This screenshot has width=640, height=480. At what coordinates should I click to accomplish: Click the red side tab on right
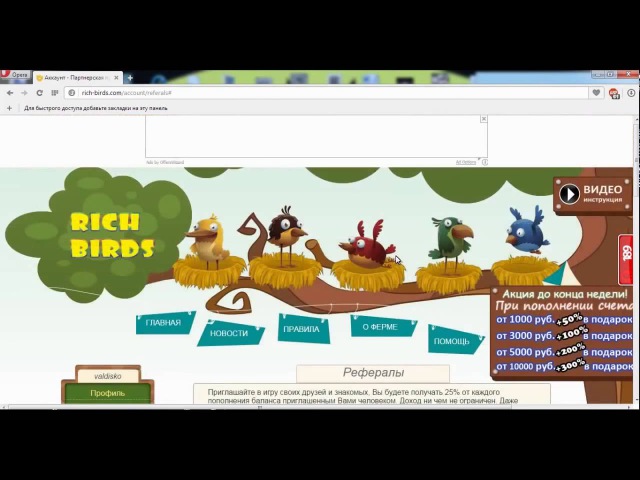(x=626, y=260)
